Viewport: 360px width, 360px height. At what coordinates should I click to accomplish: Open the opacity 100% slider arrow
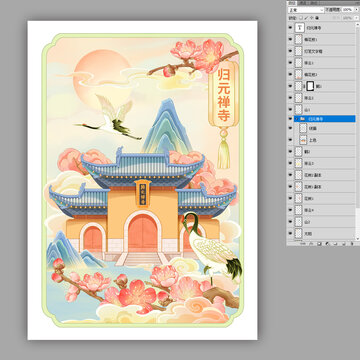[x=356, y=10]
